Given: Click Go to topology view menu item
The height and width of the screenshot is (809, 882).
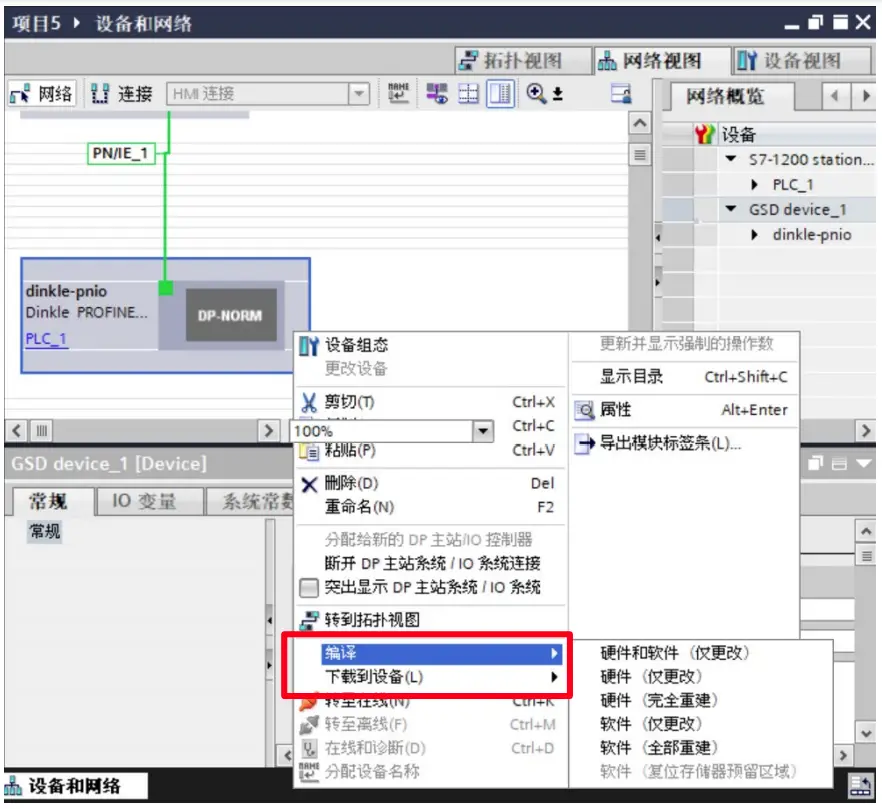Looking at the screenshot, I should click(431, 619).
